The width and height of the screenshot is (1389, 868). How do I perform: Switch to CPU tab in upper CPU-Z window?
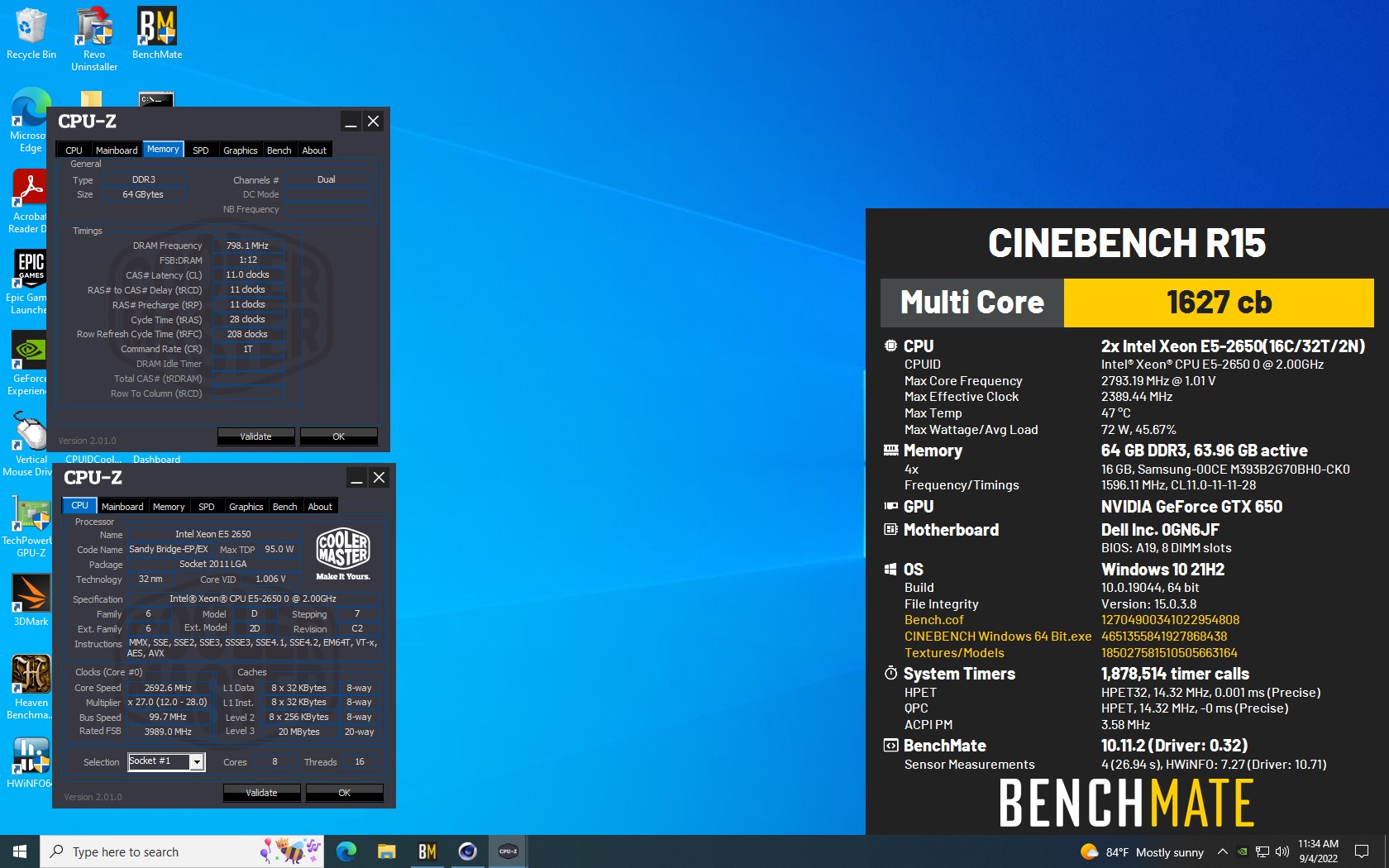[x=74, y=150]
